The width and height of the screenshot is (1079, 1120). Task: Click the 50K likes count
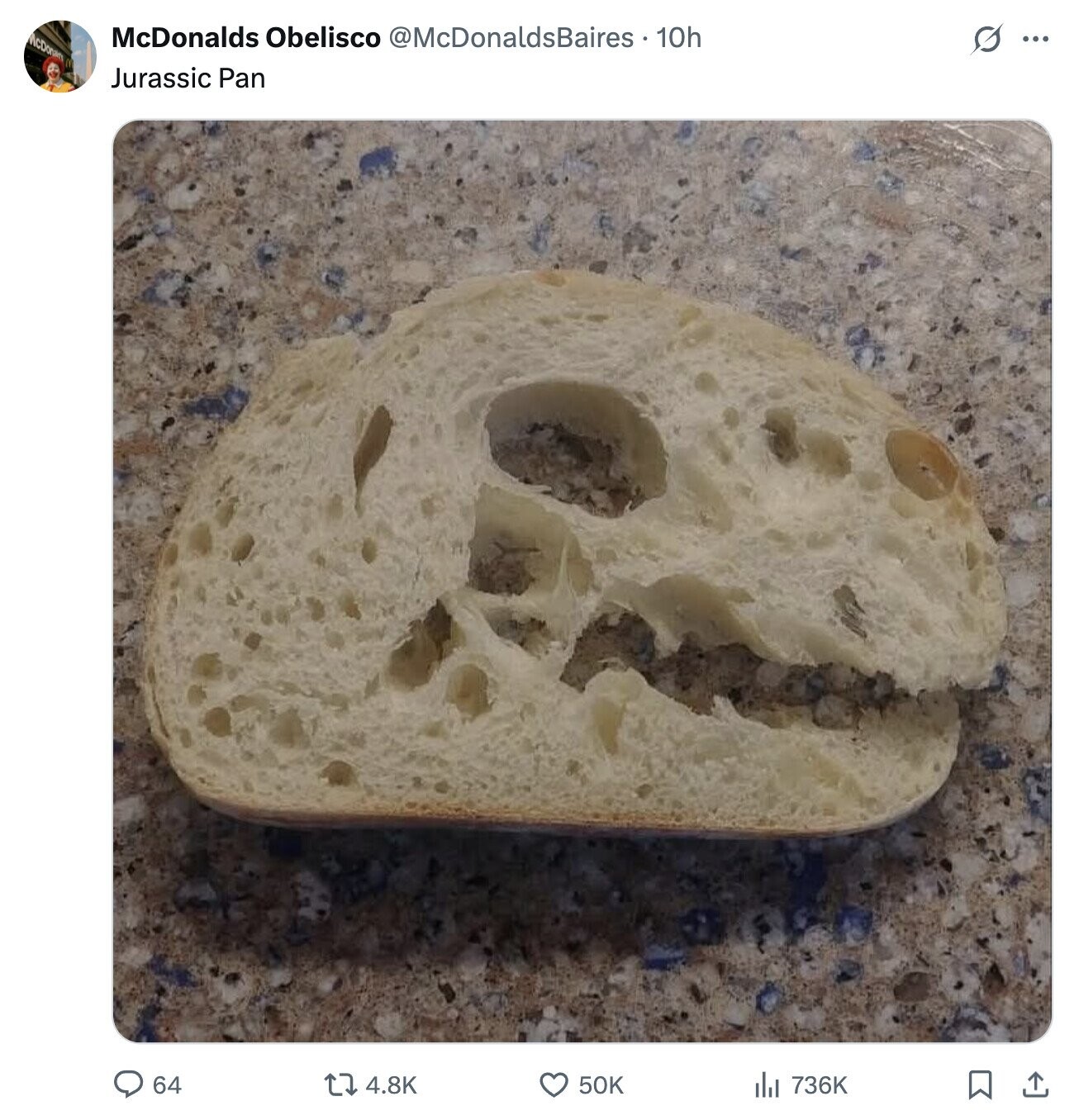point(601,1084)
